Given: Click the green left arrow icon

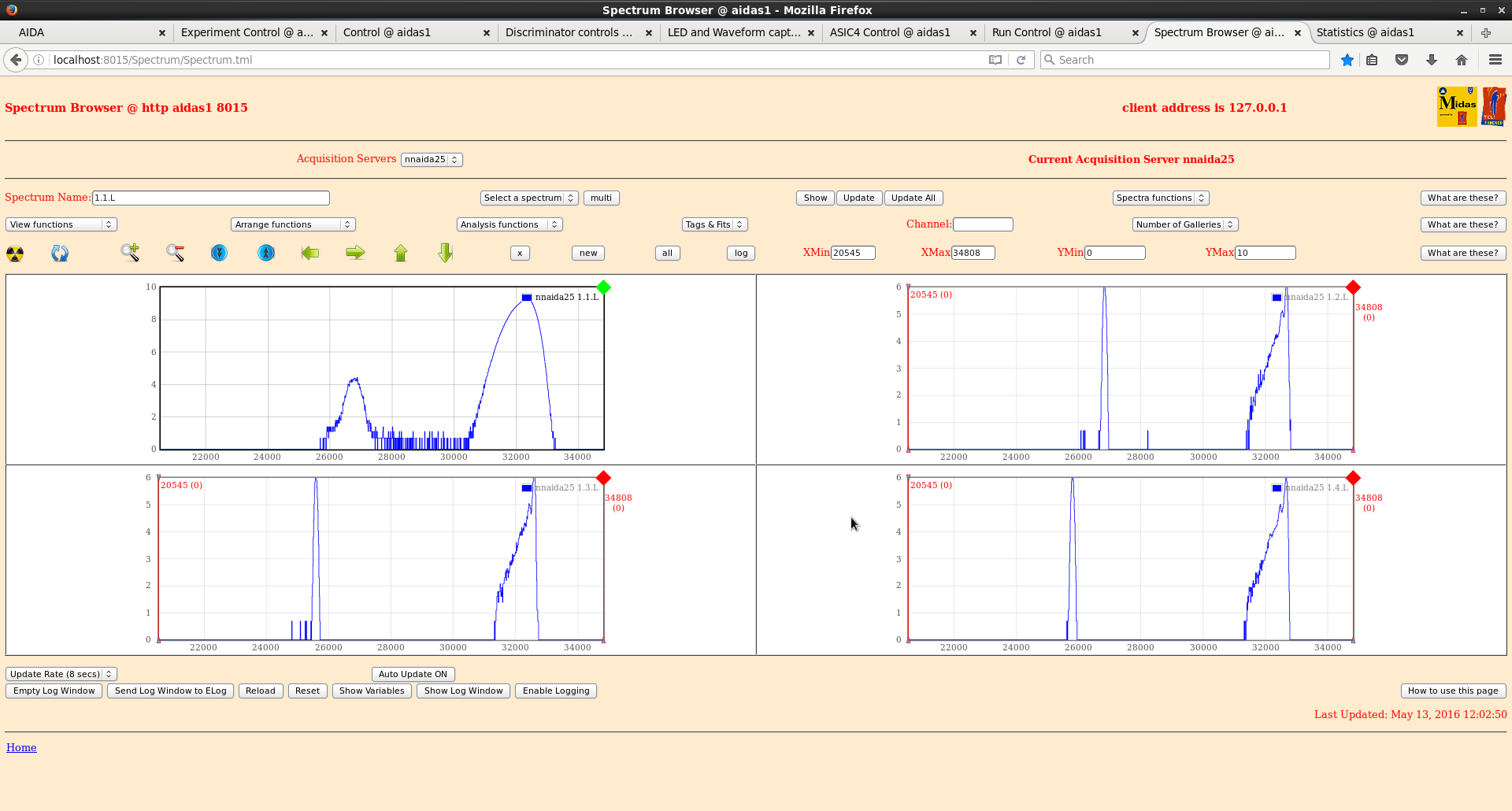Looking at the screenshot, I should (310, 253).
